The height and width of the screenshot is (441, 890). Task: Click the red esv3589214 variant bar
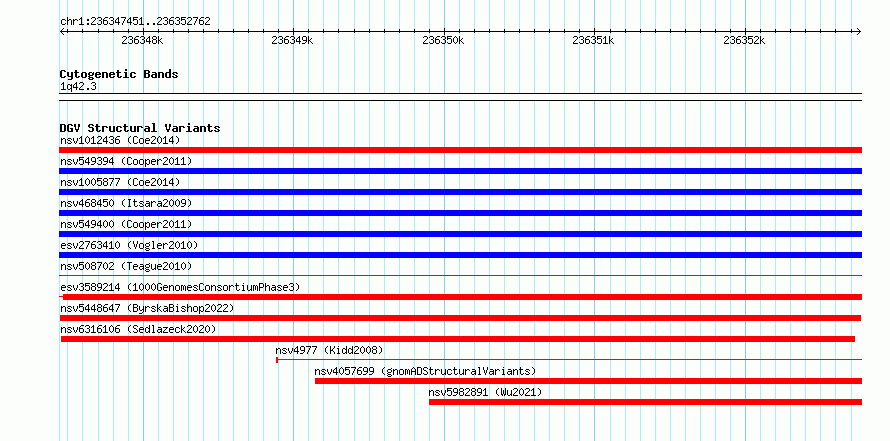coord(462,297)
